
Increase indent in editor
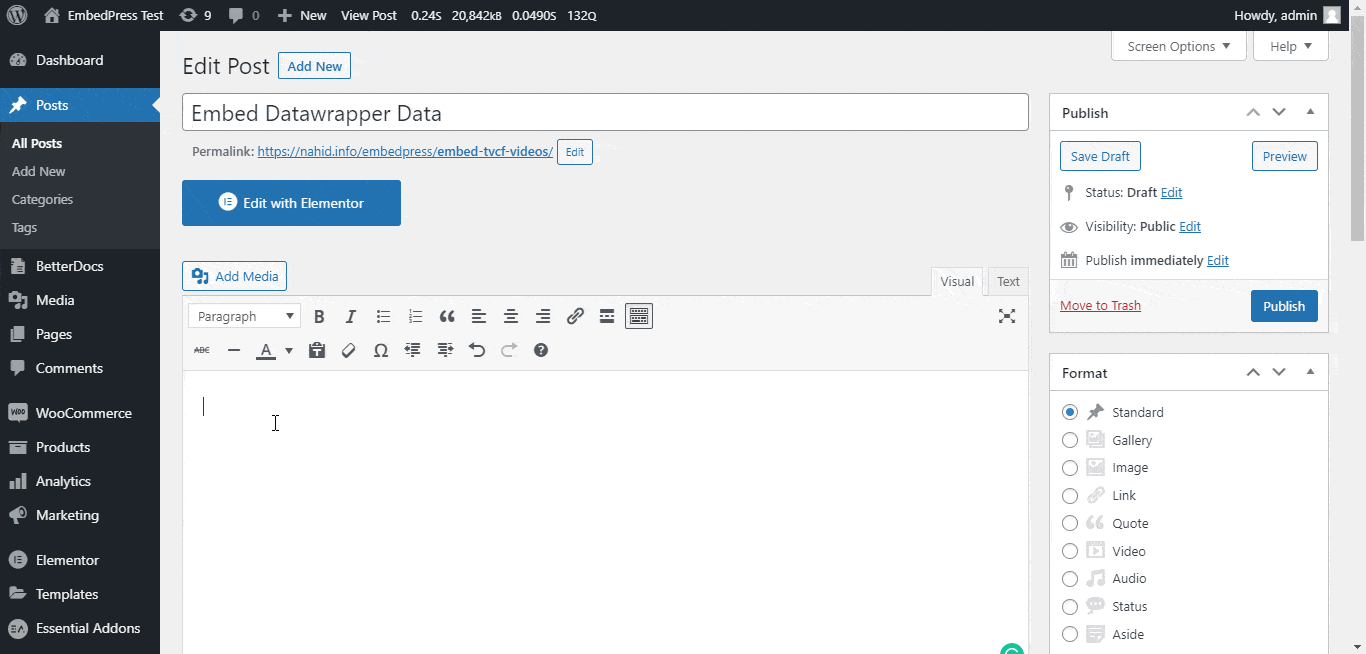[x=445, y=350]
